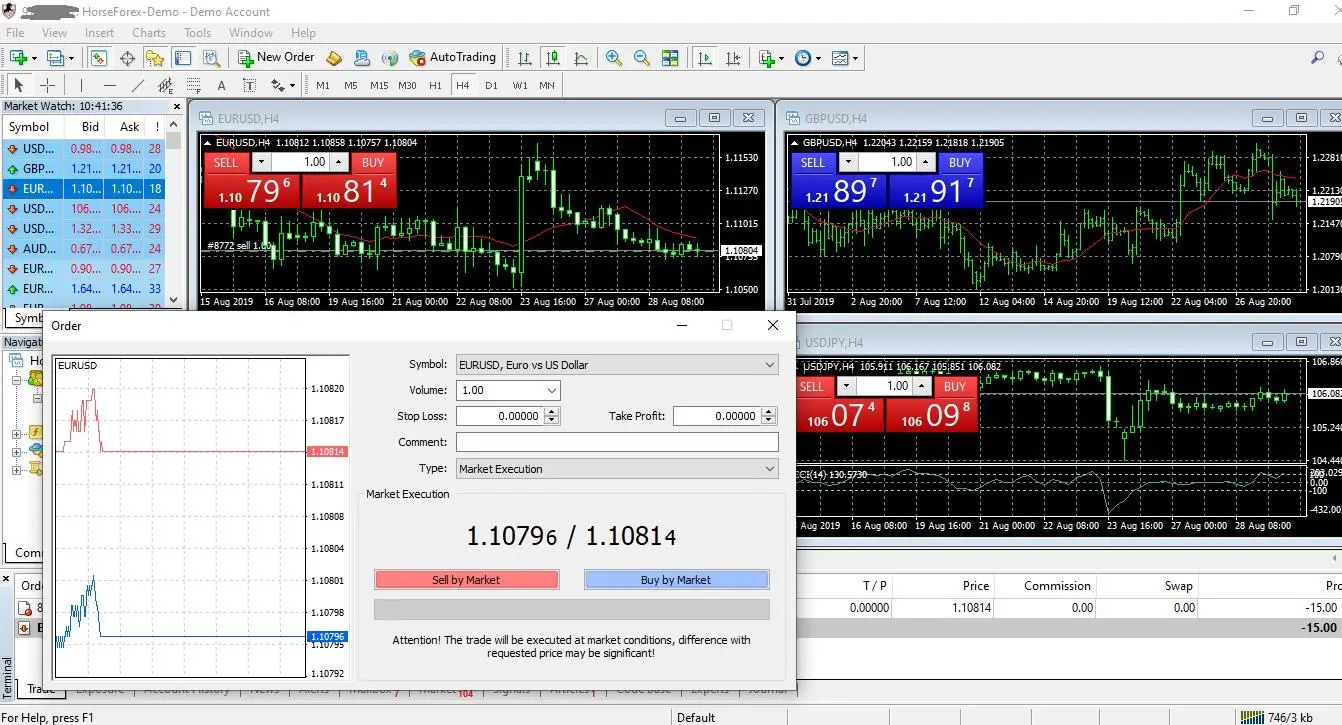Viewport: 1342px width, 725px height.
Task: Click the Stop Loss value field
Action: pyautogui.click(x=502, y=416)
